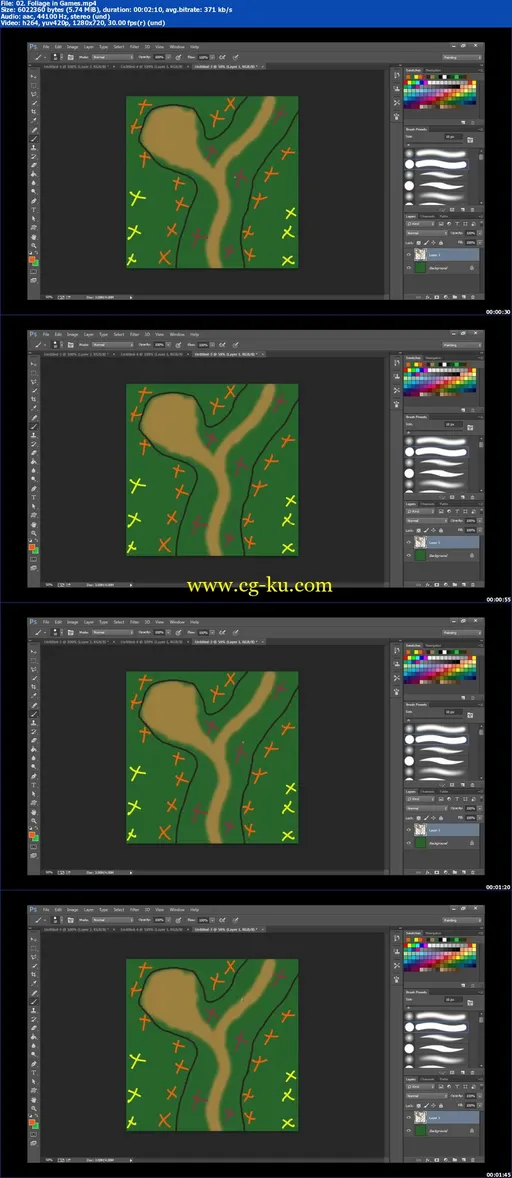Select the Lasso tool in the 00:00:30 frame

coord(34,95)
